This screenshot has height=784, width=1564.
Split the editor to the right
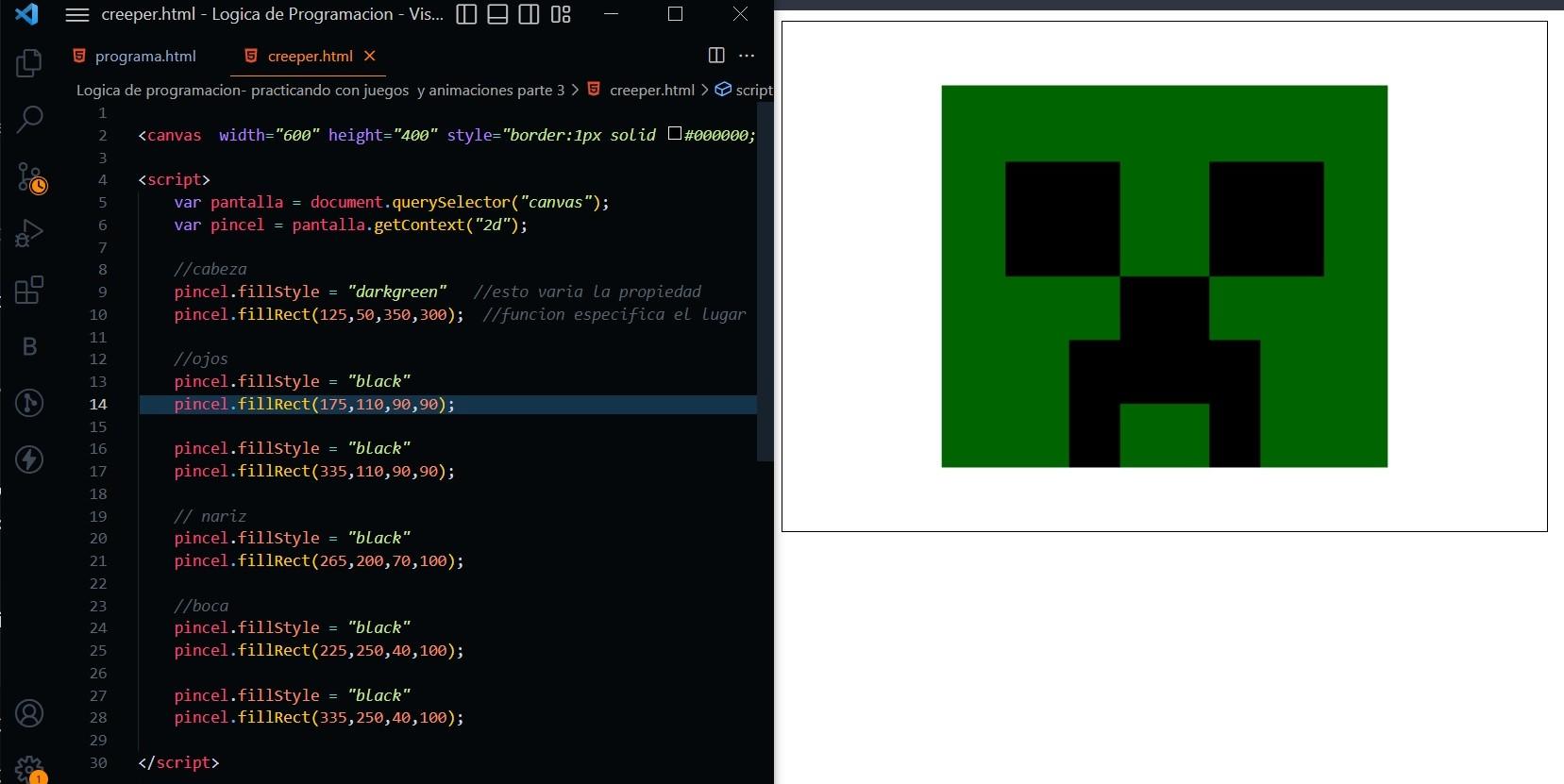click(716, 56)
